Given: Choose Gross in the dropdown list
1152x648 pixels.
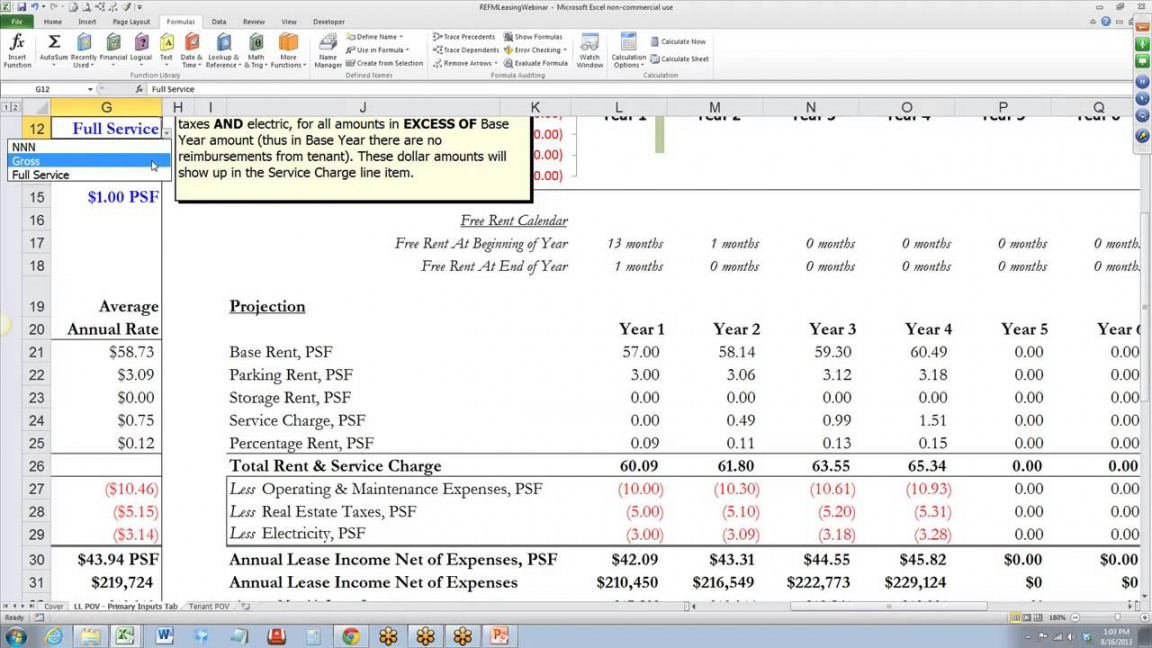Looking at the screenshot, I should coord(26,161).
